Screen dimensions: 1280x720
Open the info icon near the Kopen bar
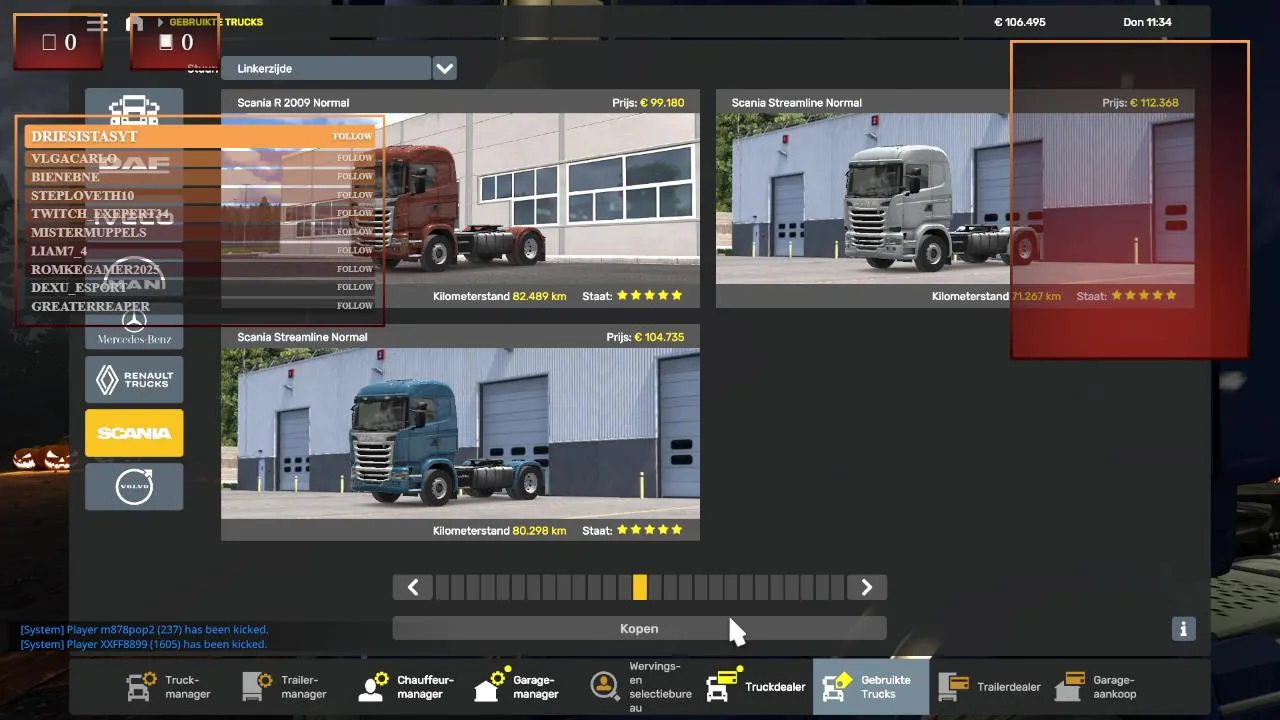(1183, 628)
